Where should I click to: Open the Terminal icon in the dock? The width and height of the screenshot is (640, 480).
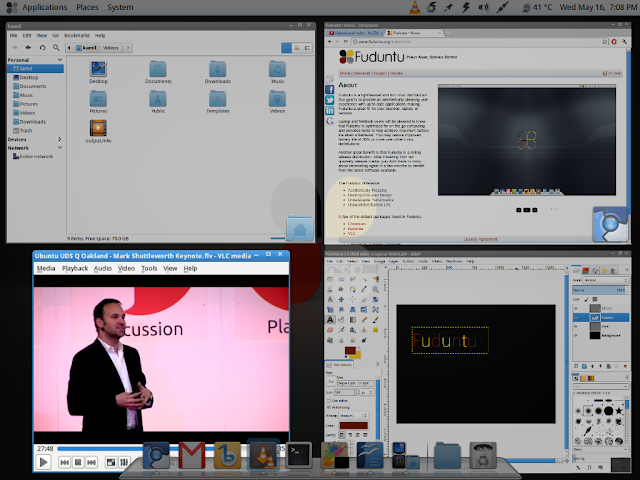[x=298, y=454]
